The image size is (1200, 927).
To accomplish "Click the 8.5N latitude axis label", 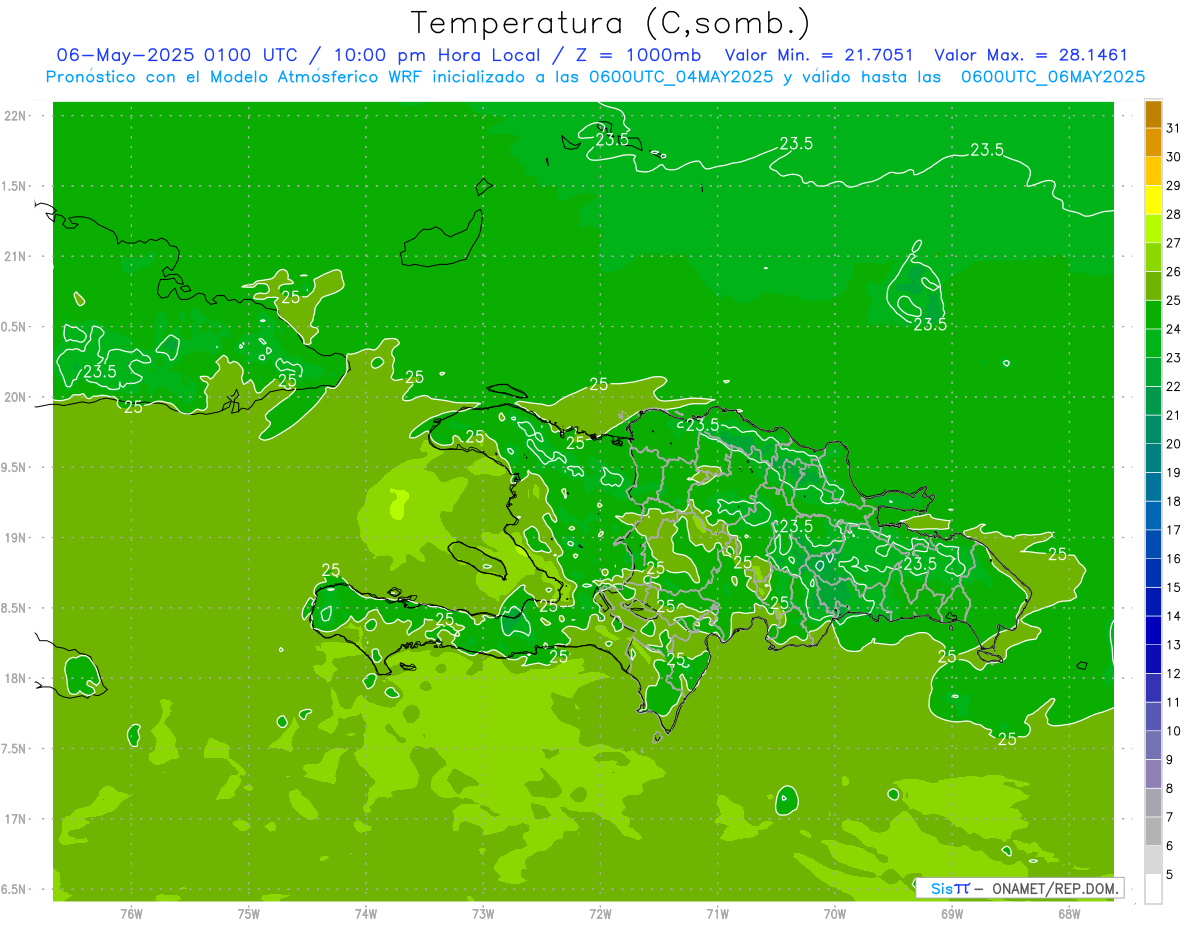I will [14, 608].
